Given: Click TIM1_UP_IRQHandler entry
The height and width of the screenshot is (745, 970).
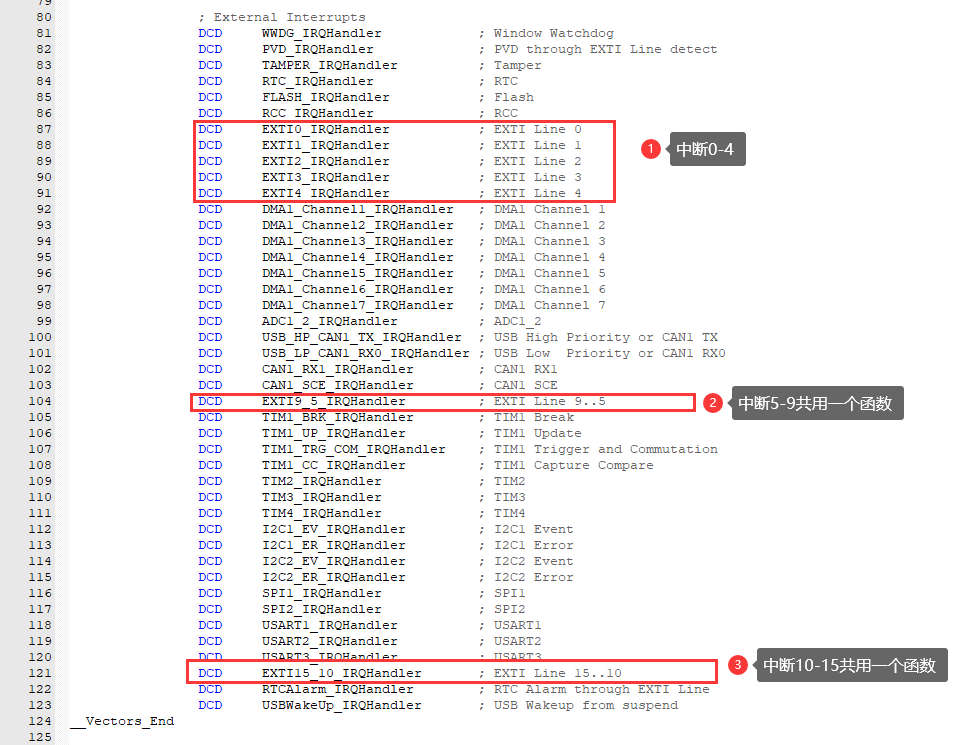Looking at the screenshot, I should pos(333,434).
